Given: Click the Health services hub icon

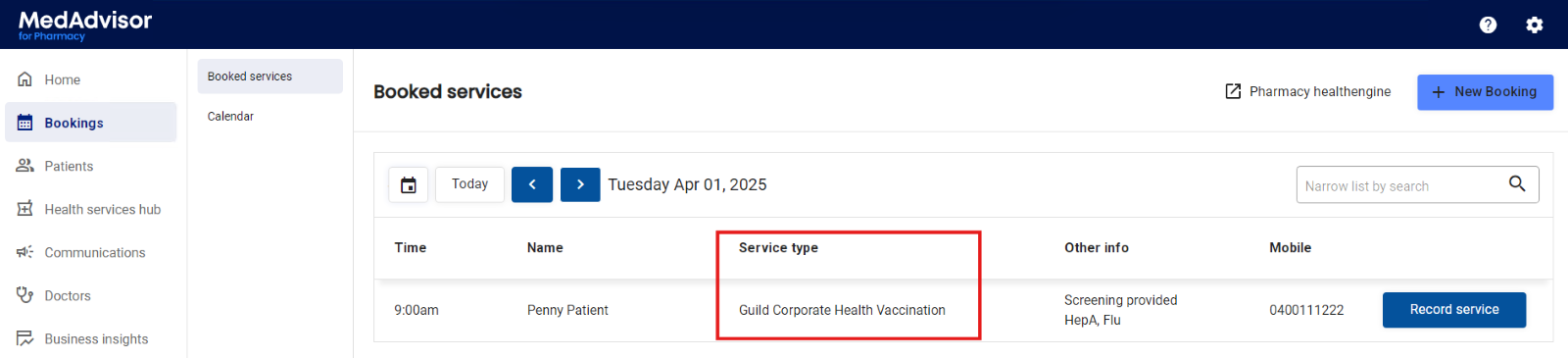Looking at the screenshot, I should pos(25,209).
